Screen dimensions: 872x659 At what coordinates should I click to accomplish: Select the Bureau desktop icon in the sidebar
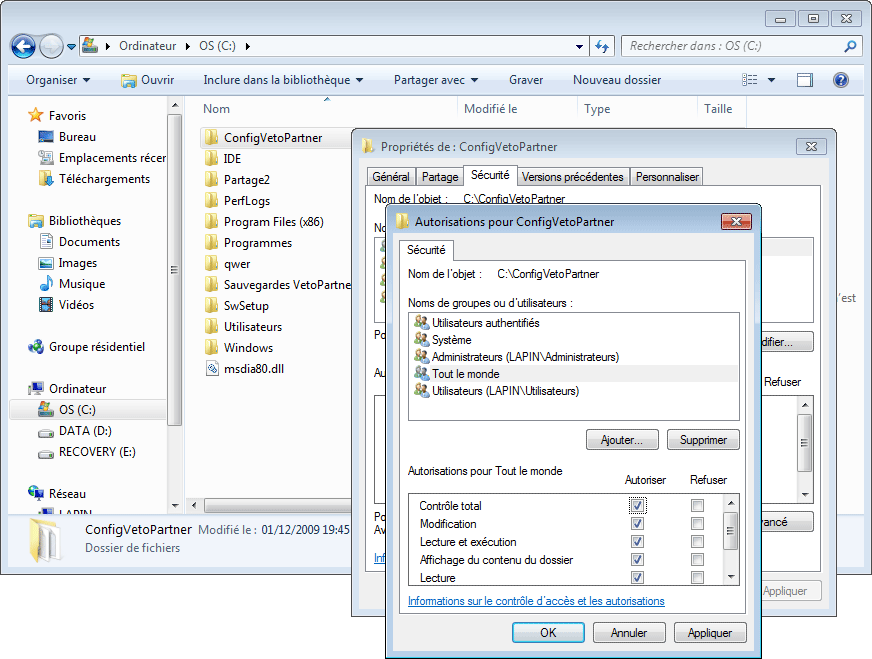pos(46,137)
